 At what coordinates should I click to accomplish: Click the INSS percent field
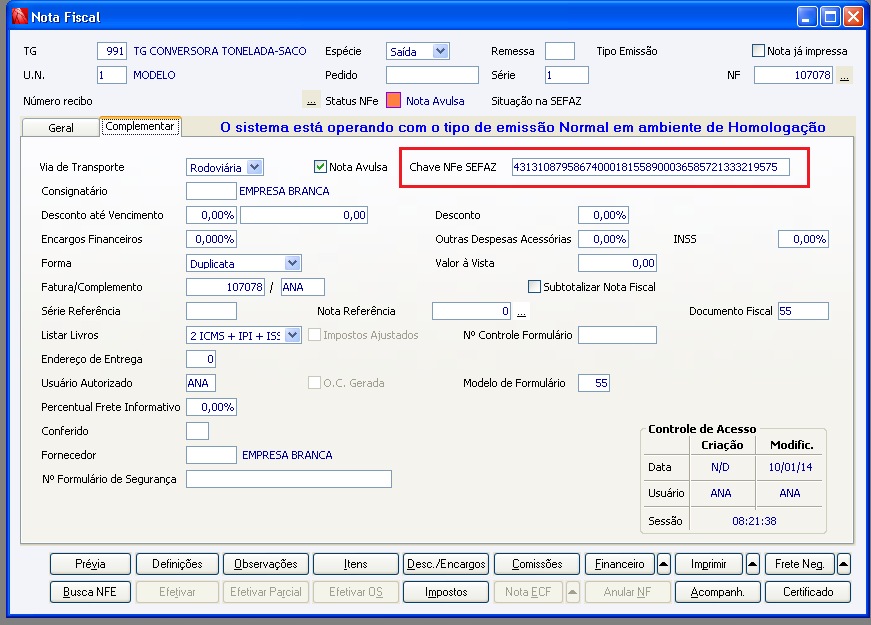[803, 239]
